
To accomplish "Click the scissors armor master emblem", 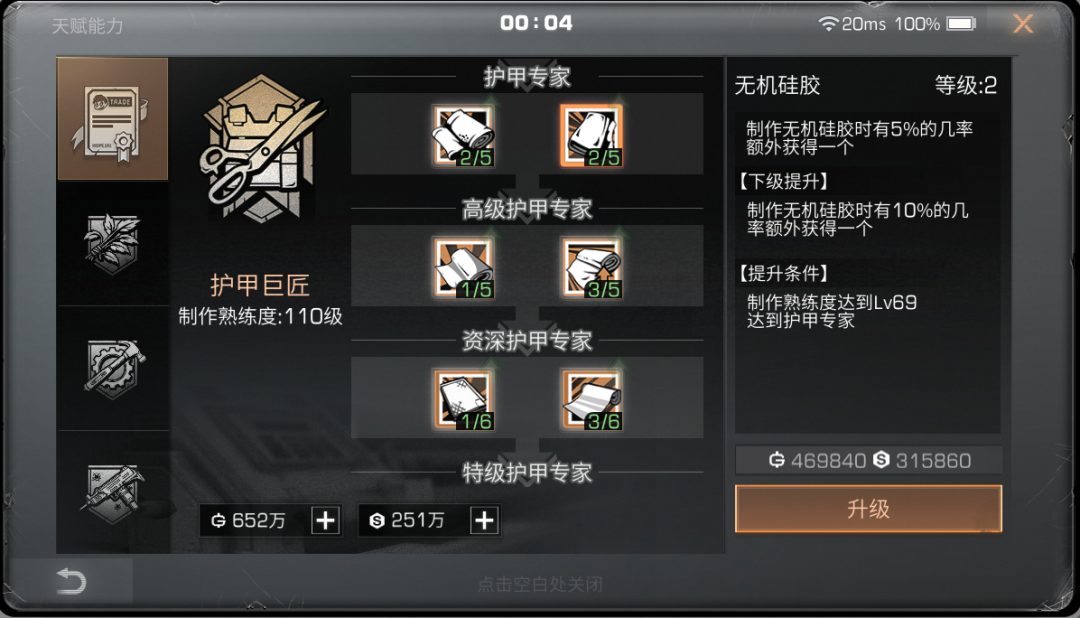I will (262, 150).
